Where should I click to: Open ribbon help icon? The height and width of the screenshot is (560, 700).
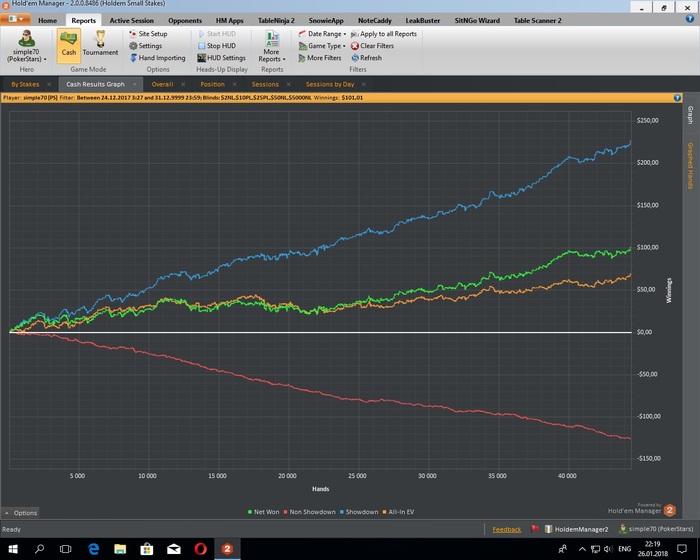pos(690,19)
